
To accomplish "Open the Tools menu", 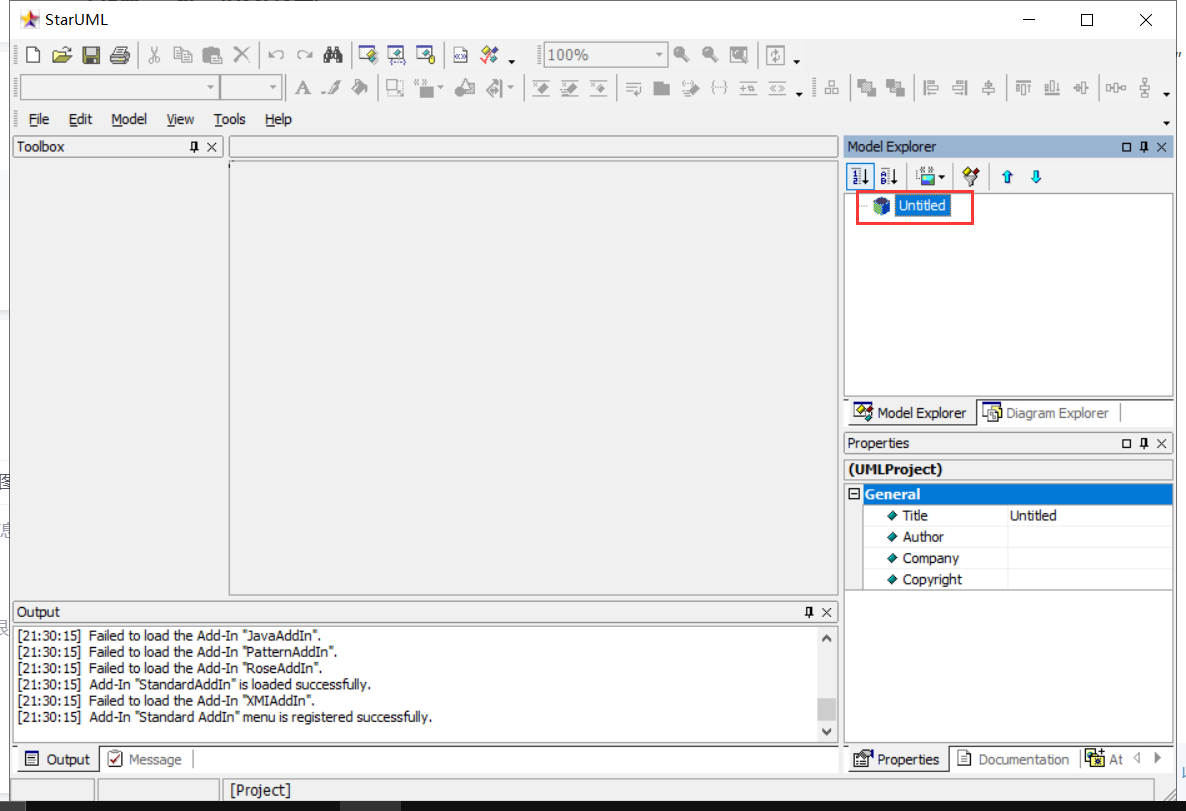I will [229, 120].
